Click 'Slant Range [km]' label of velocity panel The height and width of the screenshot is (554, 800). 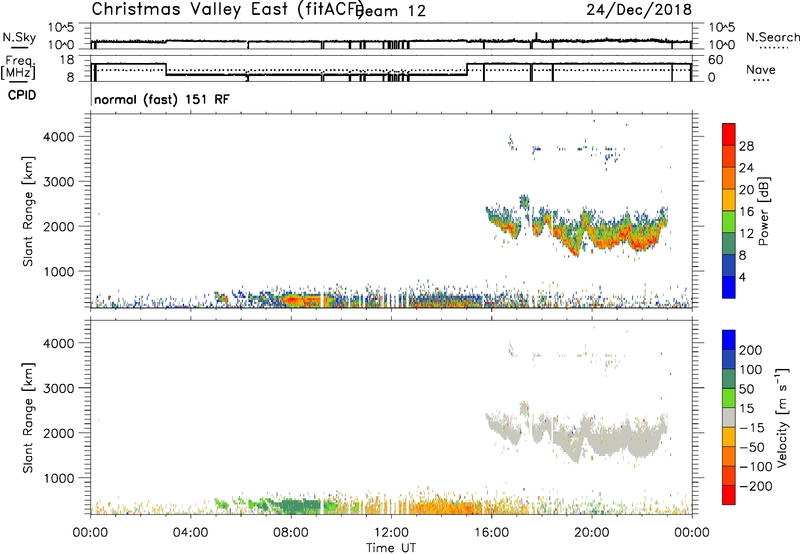28,418
